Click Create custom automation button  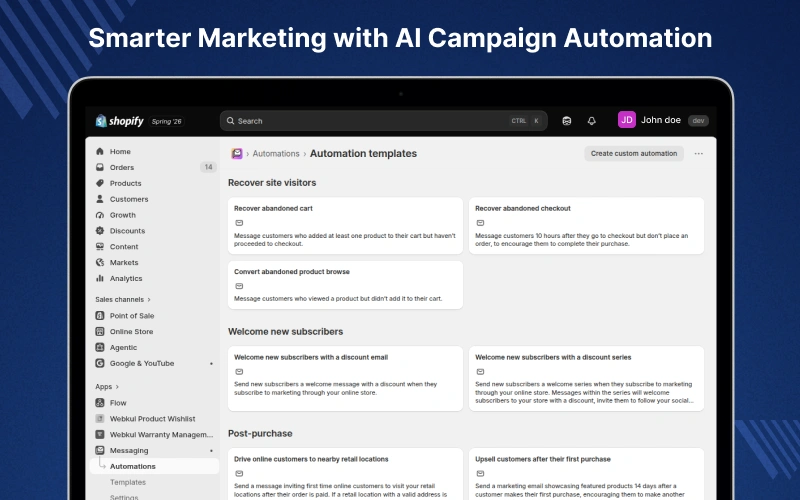pos(634,154)
